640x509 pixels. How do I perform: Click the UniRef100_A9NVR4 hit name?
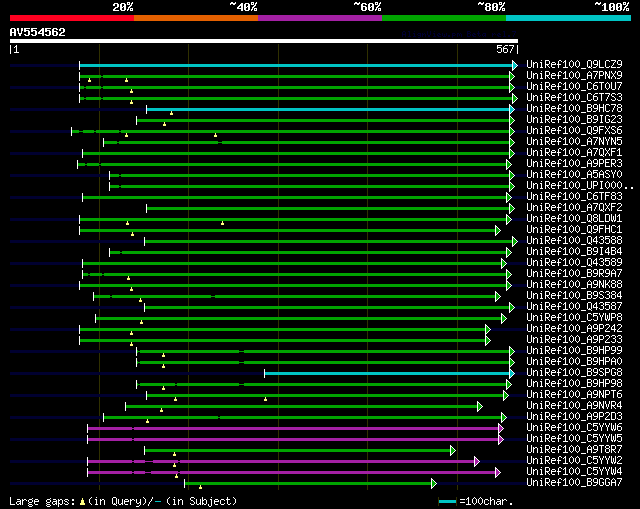tap(574, 406)
